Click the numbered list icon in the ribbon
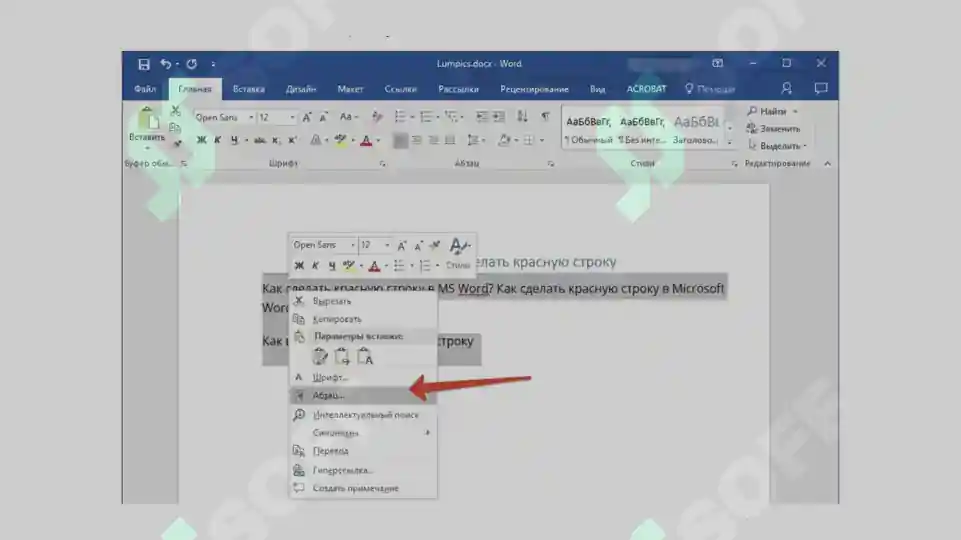 click(425, 116)
